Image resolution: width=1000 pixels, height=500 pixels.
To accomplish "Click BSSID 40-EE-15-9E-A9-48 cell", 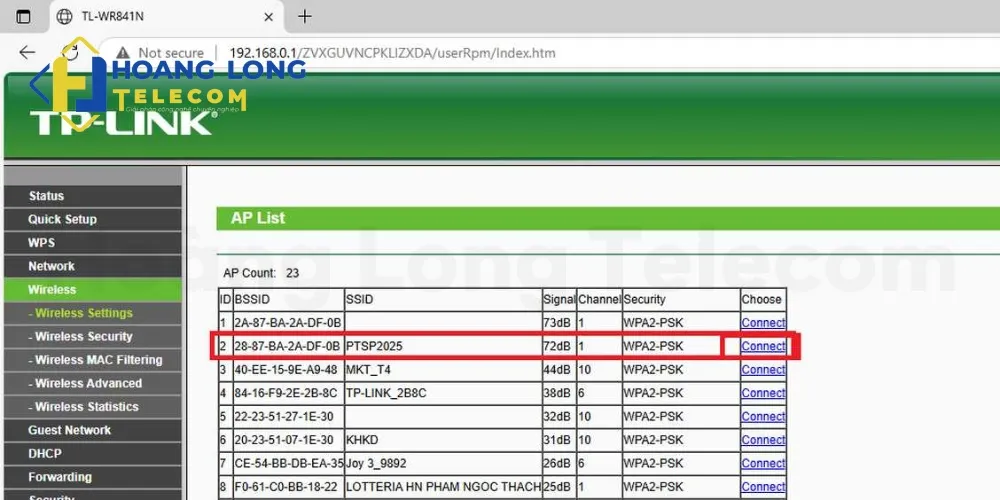I will [x=288, y=370].
